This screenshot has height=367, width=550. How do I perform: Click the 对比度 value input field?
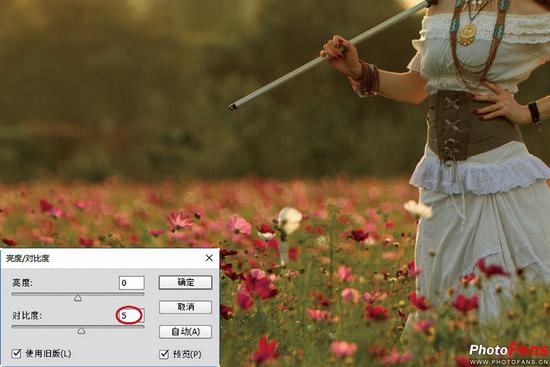(132, 315)
